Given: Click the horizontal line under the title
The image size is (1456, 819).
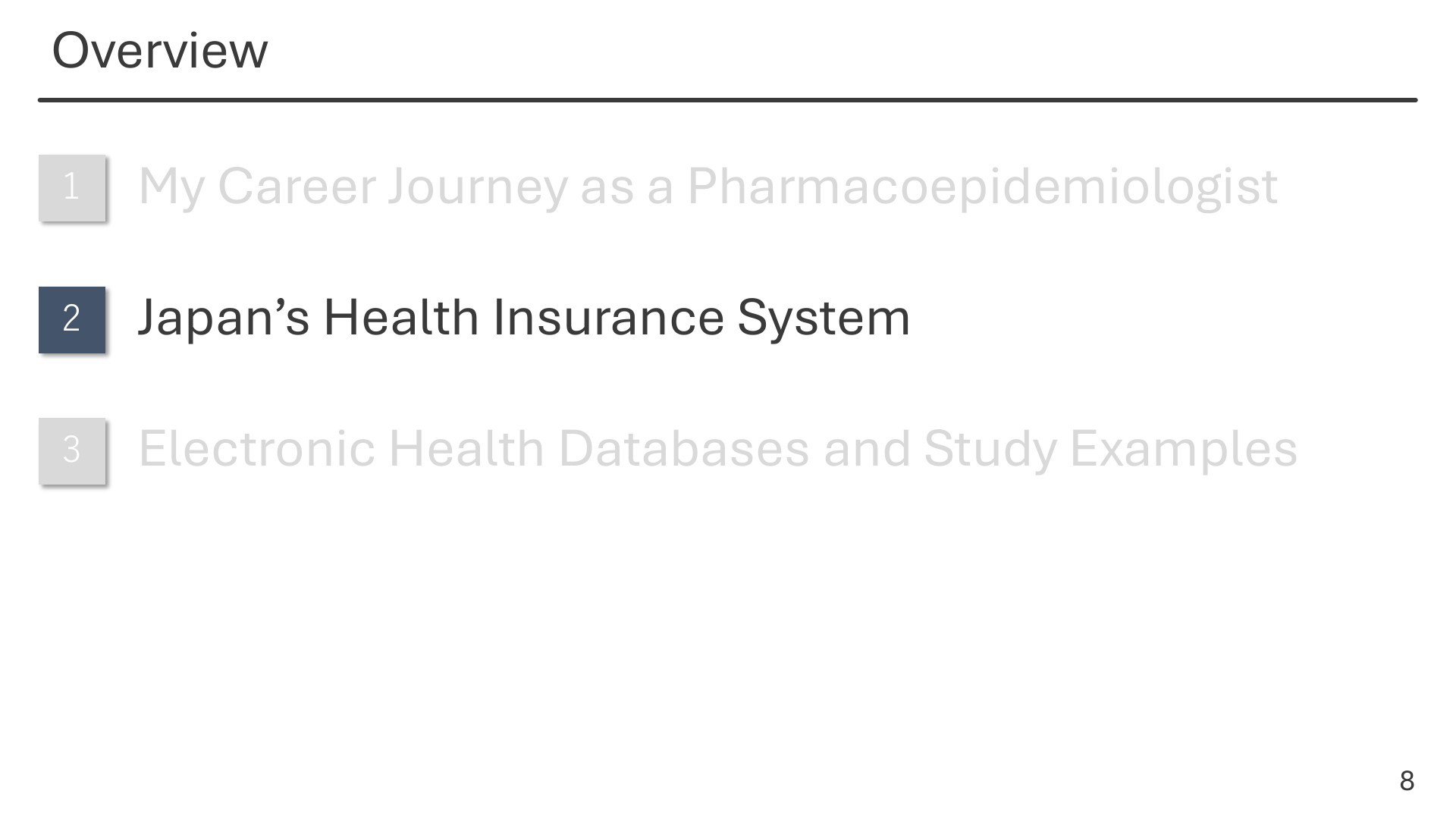Looking at the screenshot, I should coord(728,99).
